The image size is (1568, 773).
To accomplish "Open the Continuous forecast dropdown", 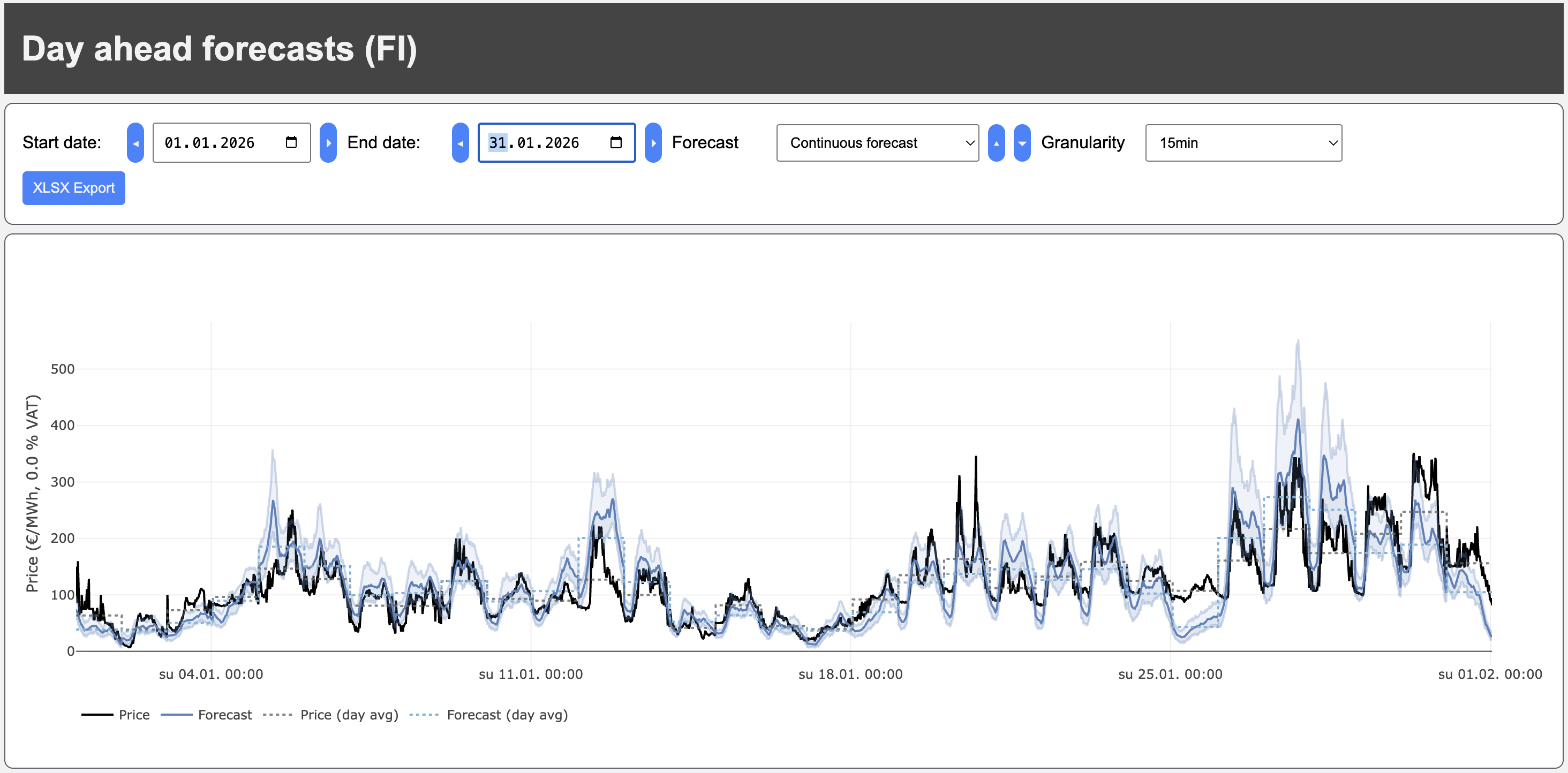I will pos(877,143).
